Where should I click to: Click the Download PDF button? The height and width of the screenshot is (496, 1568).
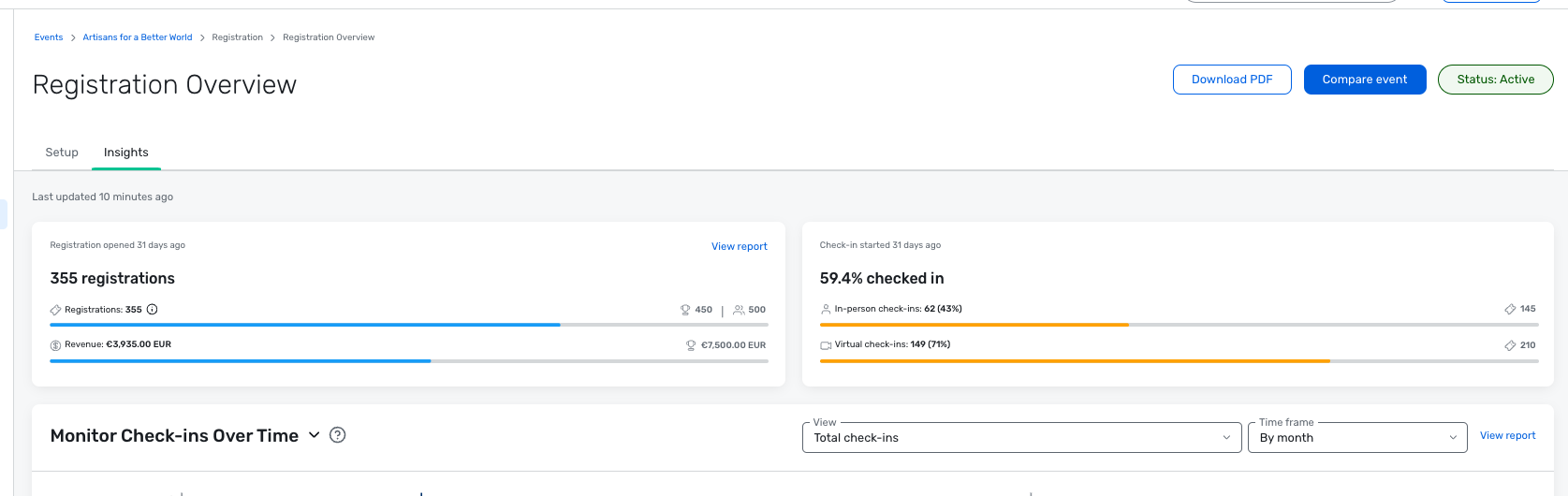[1232, 80]
